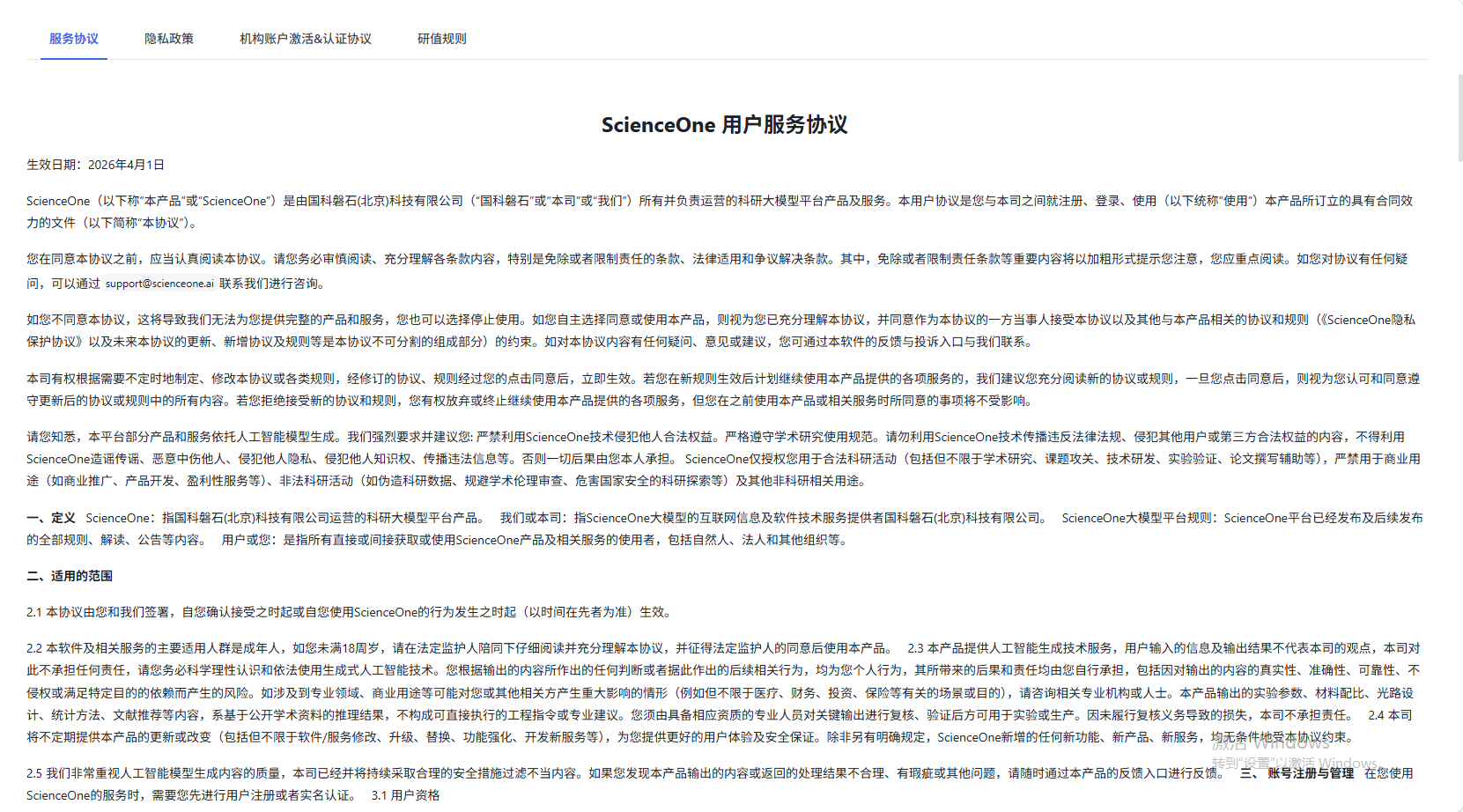Click the clause beginning 2.1 本协议由您和我们签署

click(349, 612)
